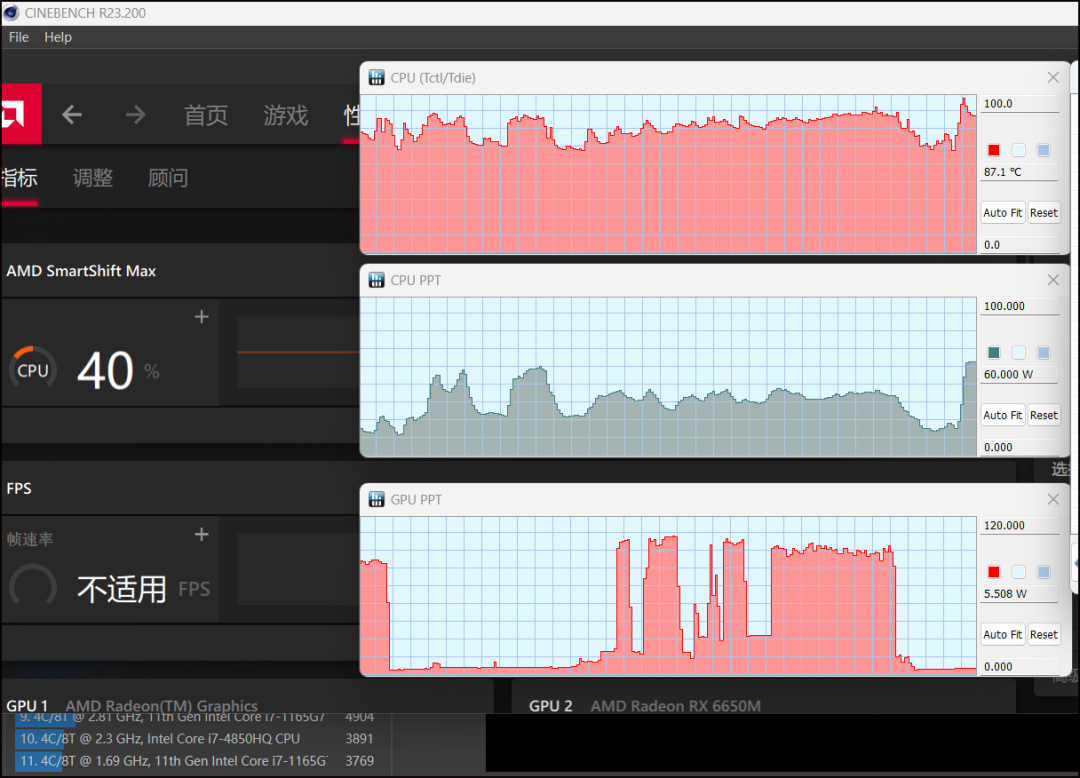The height and width of the screenshot is (778, 1080).
Task: Click the FPS gauge ring icon
Action: coord(32,588)
